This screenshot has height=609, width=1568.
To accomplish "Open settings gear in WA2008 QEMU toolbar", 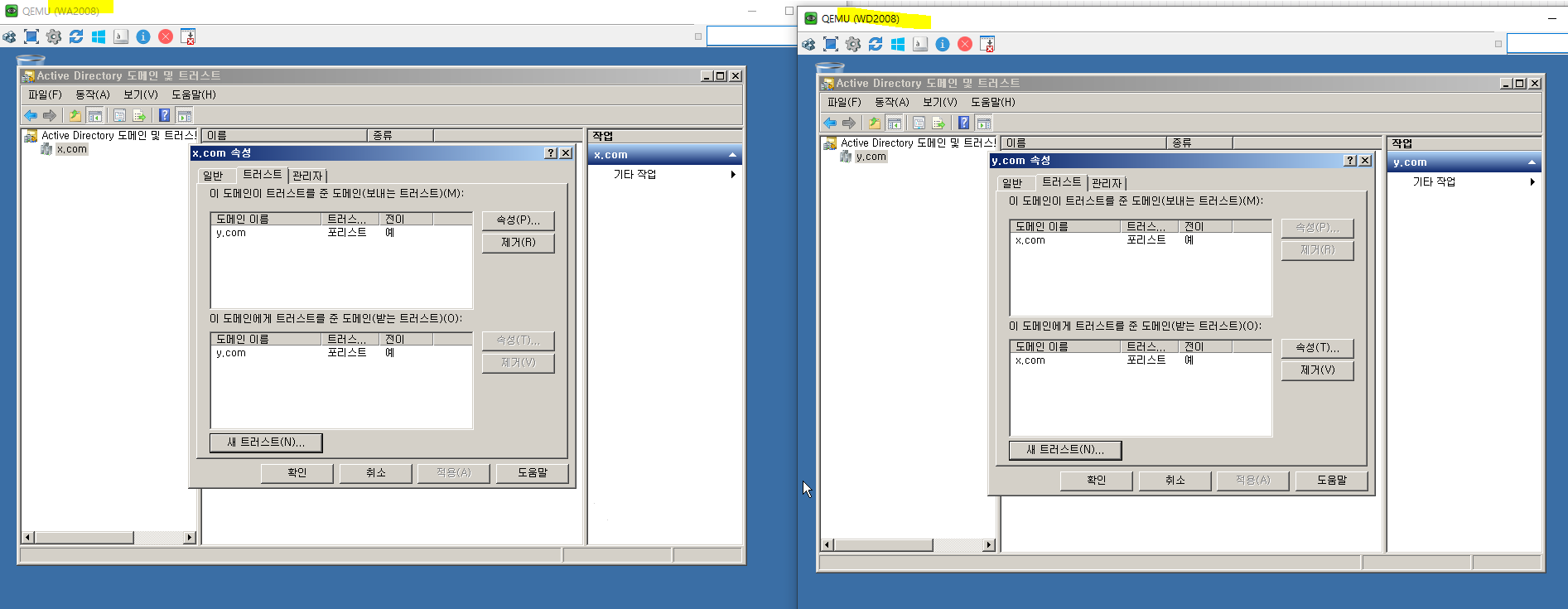I will point(54,36).
